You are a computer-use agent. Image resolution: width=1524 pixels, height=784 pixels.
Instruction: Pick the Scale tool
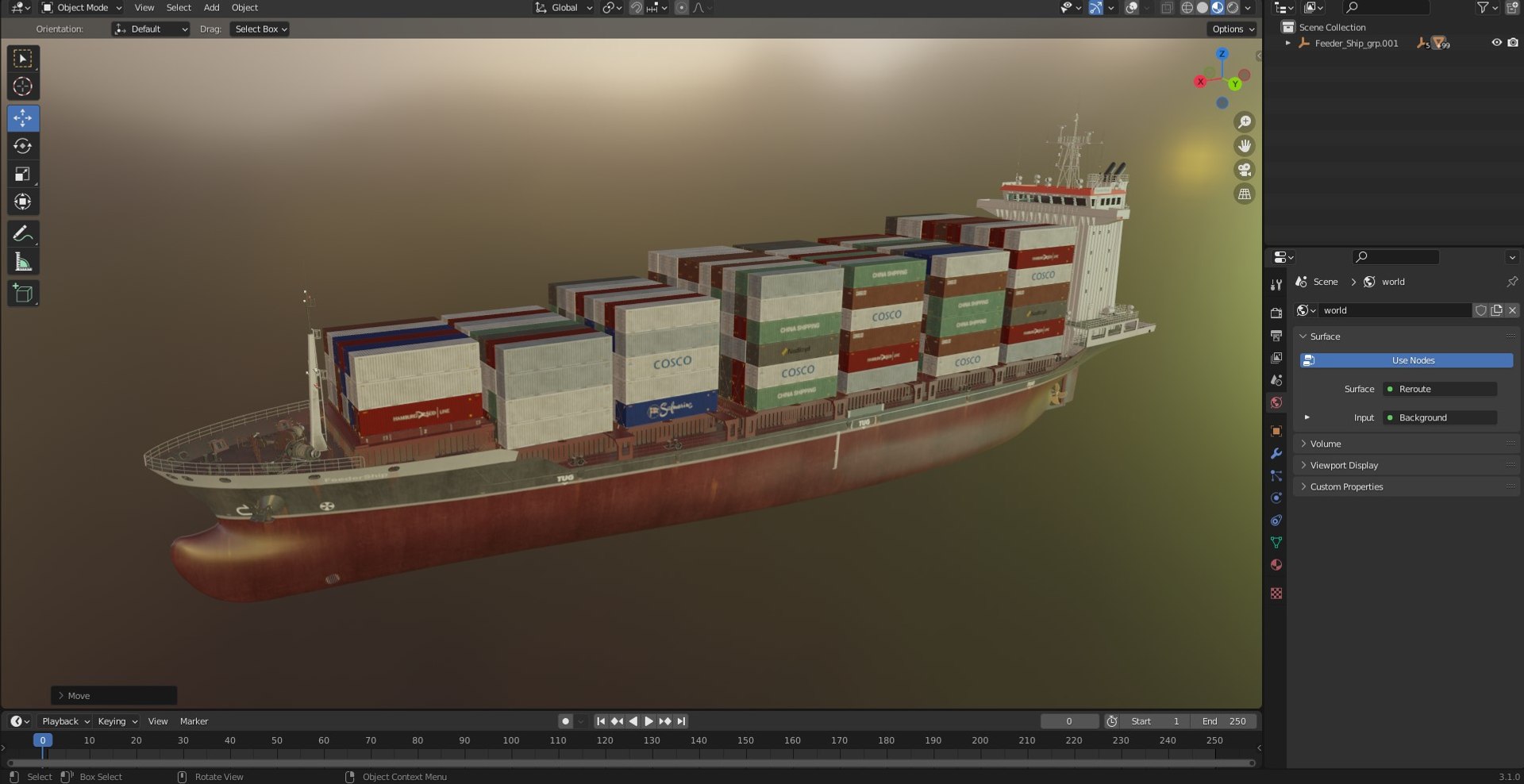[x=23, y=174]
